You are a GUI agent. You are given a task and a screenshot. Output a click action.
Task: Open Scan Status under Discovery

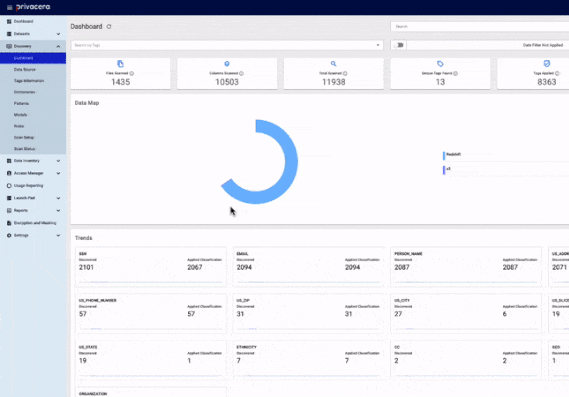tap(33, 149)
